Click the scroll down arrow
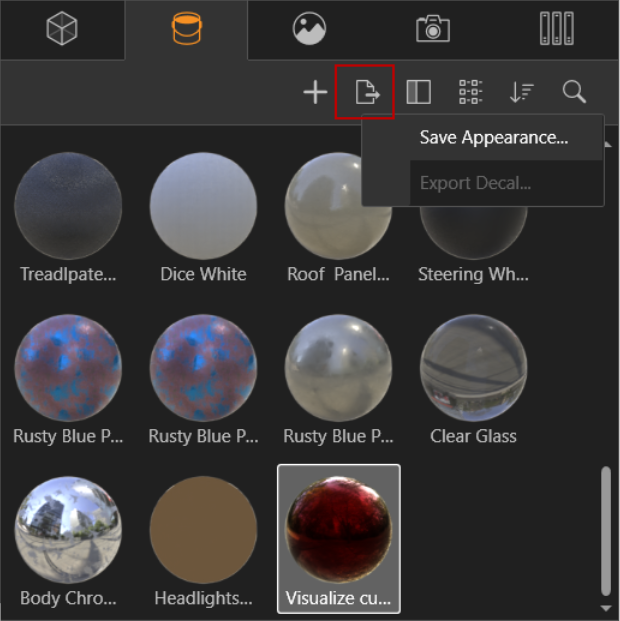The image size is (620, 621). tap(605, 607)
